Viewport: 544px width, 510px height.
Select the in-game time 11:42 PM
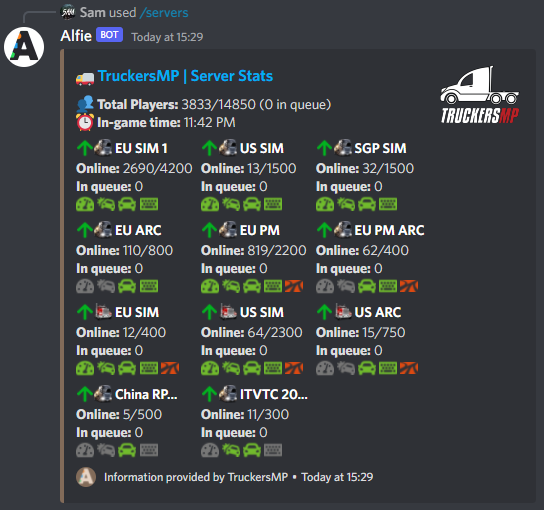210,122
